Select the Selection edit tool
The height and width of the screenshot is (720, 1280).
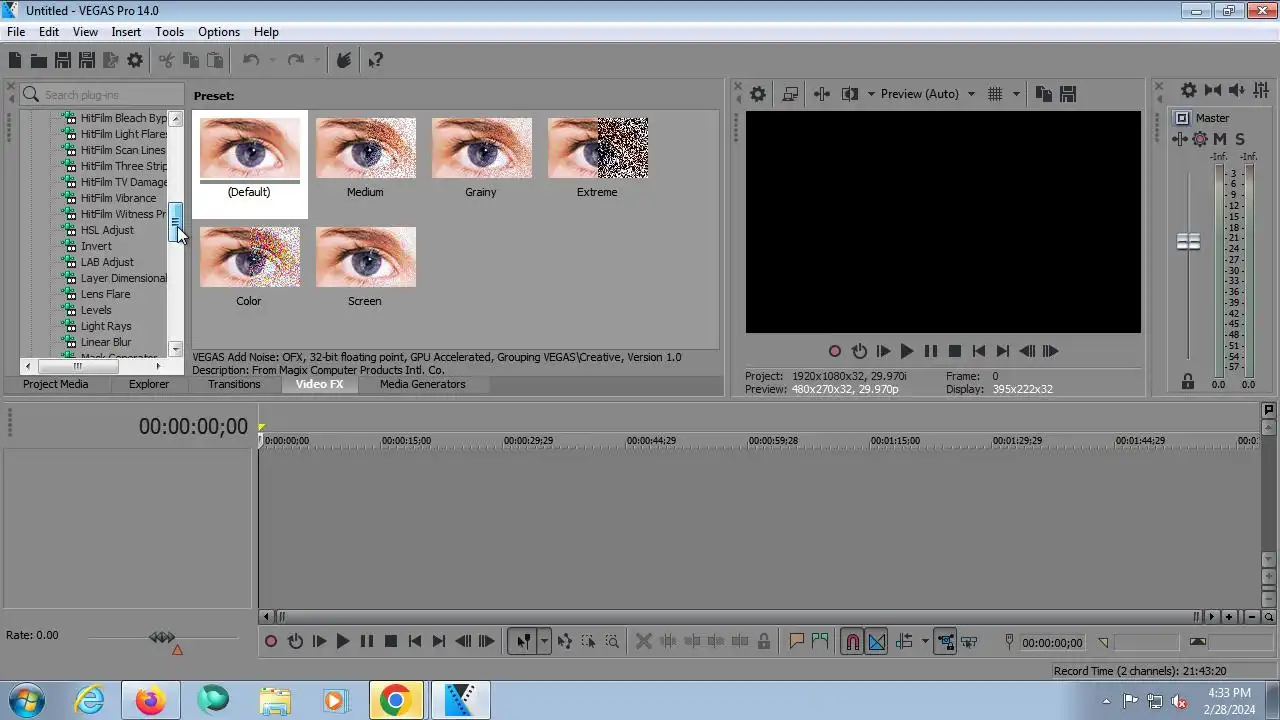[588, 642]
